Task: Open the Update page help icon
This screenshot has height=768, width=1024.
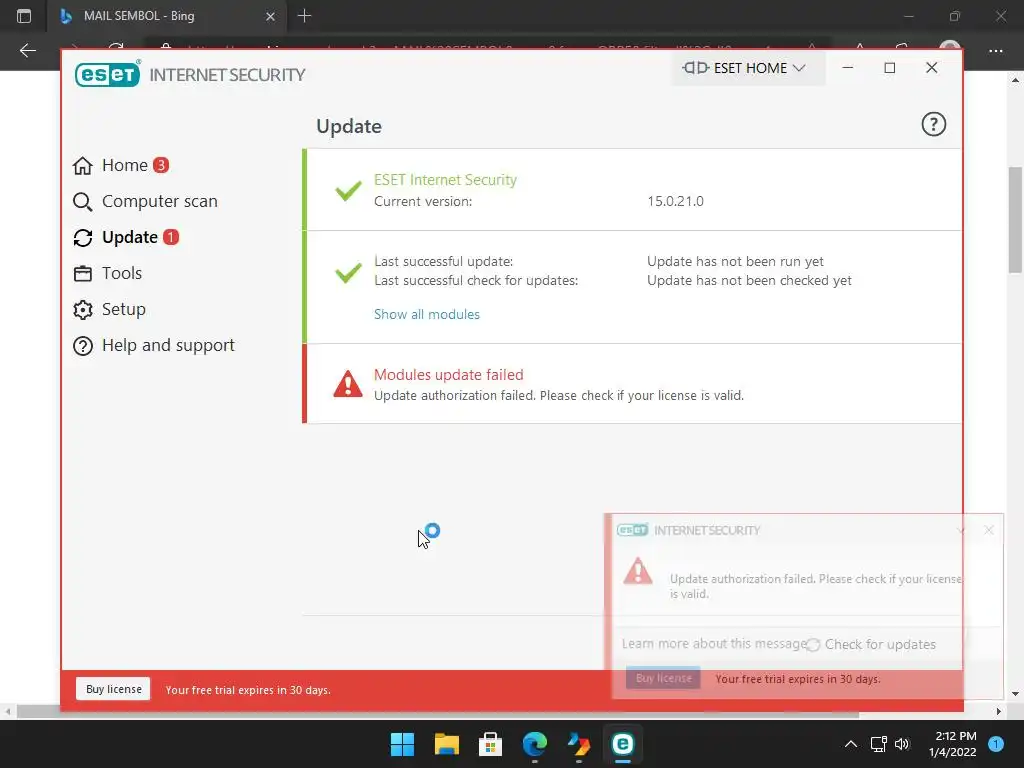Action: (x=933, y=124)
